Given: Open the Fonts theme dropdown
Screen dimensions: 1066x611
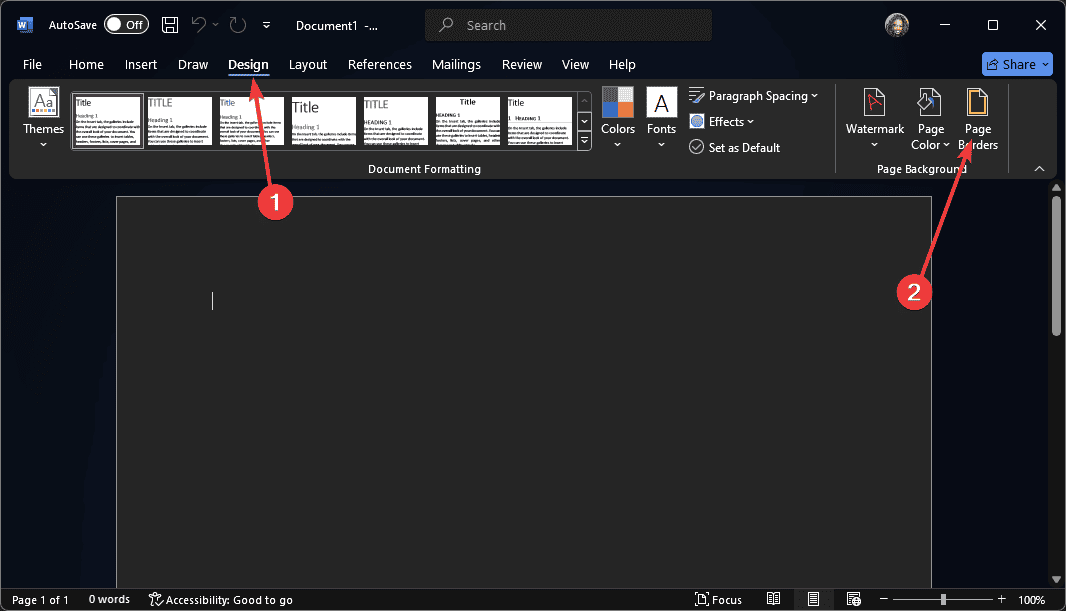Looking at the screenshot, I should (x=661, y=118).
